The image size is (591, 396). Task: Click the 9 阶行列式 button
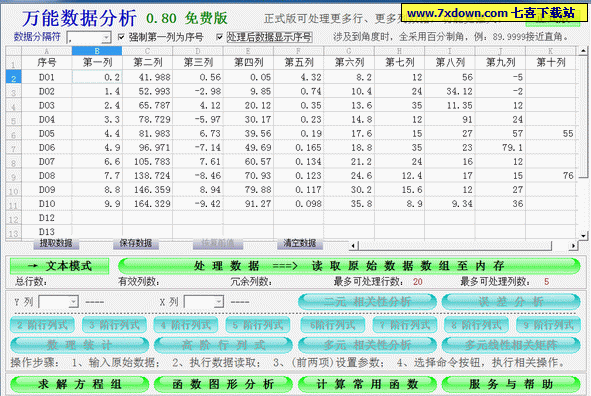548,325
